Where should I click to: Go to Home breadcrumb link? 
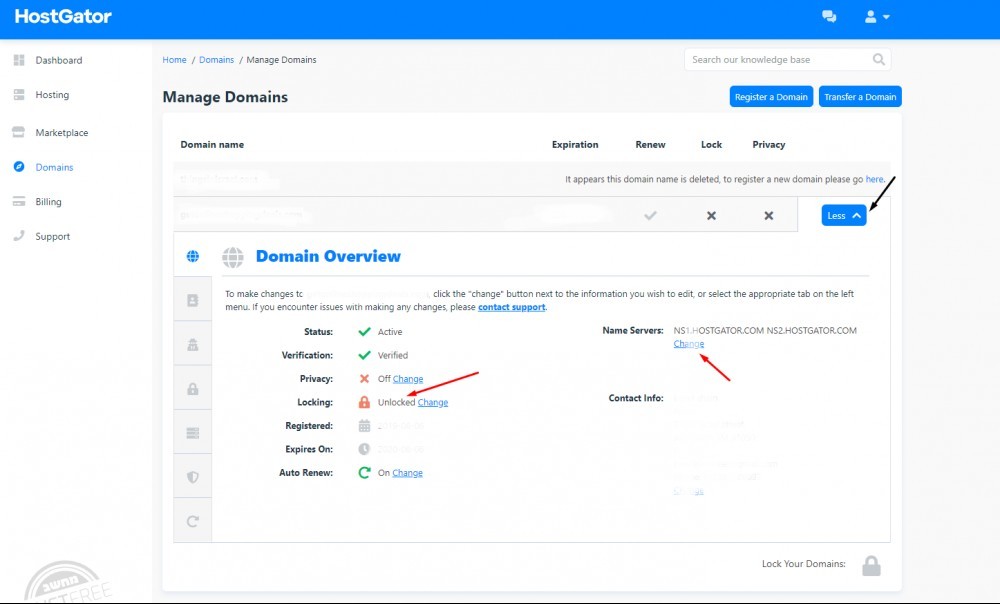(x=174, y=59)
